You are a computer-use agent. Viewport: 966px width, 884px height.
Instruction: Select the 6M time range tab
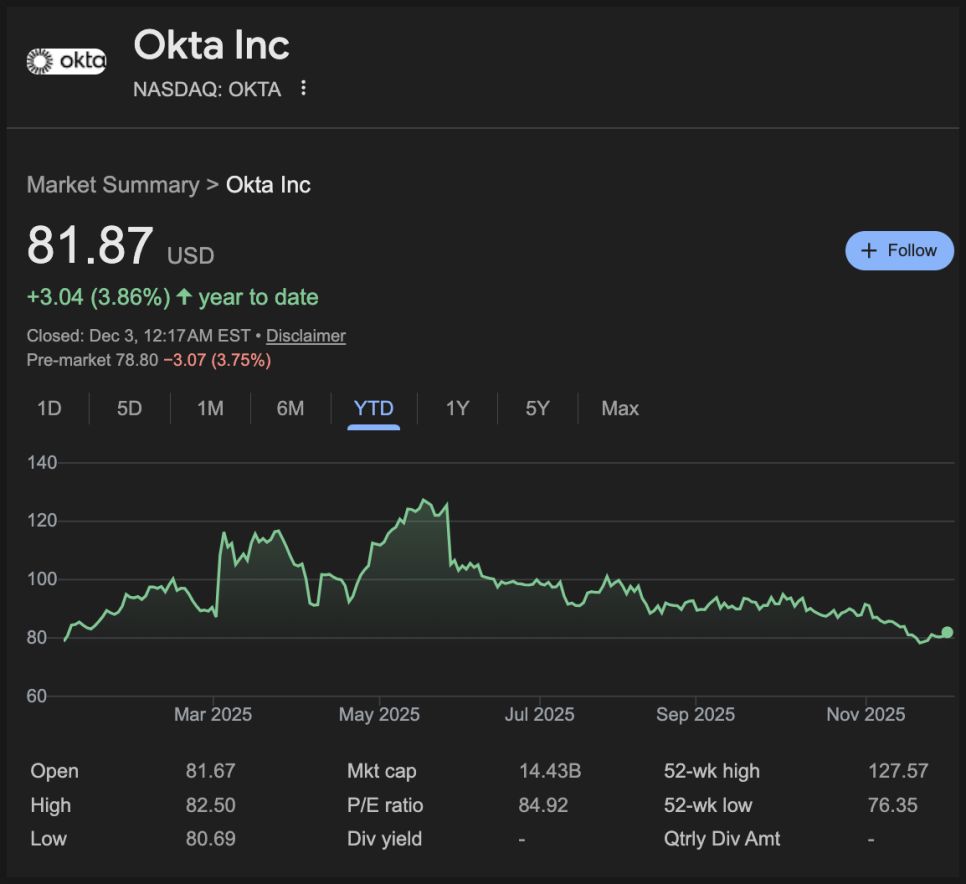click(290, 408)
